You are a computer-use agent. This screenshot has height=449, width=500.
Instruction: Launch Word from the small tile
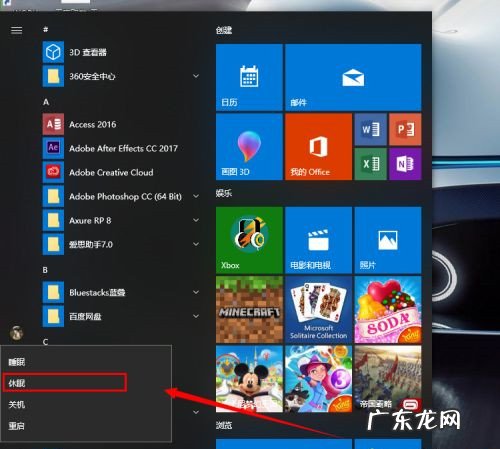(x=371, y=129)
